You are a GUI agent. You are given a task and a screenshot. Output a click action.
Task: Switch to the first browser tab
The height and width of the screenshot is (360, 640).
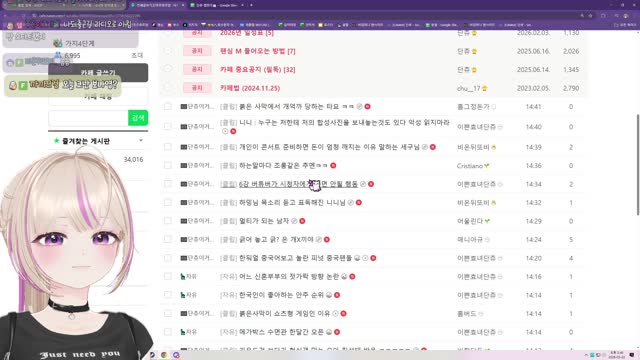point(35,5)
